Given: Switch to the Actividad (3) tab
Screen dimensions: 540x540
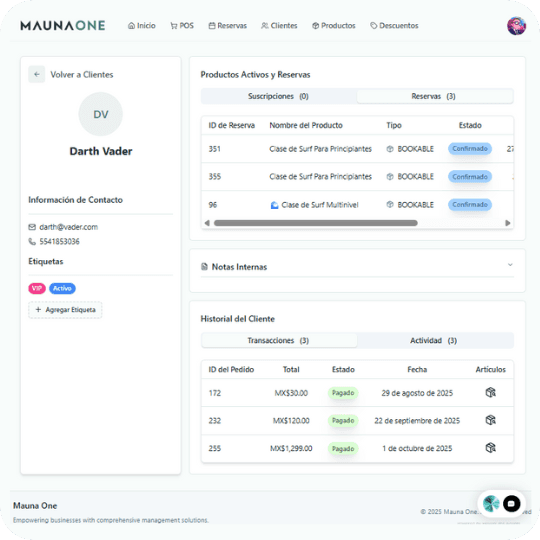Looking at the screenshot, I should (435, 340).
